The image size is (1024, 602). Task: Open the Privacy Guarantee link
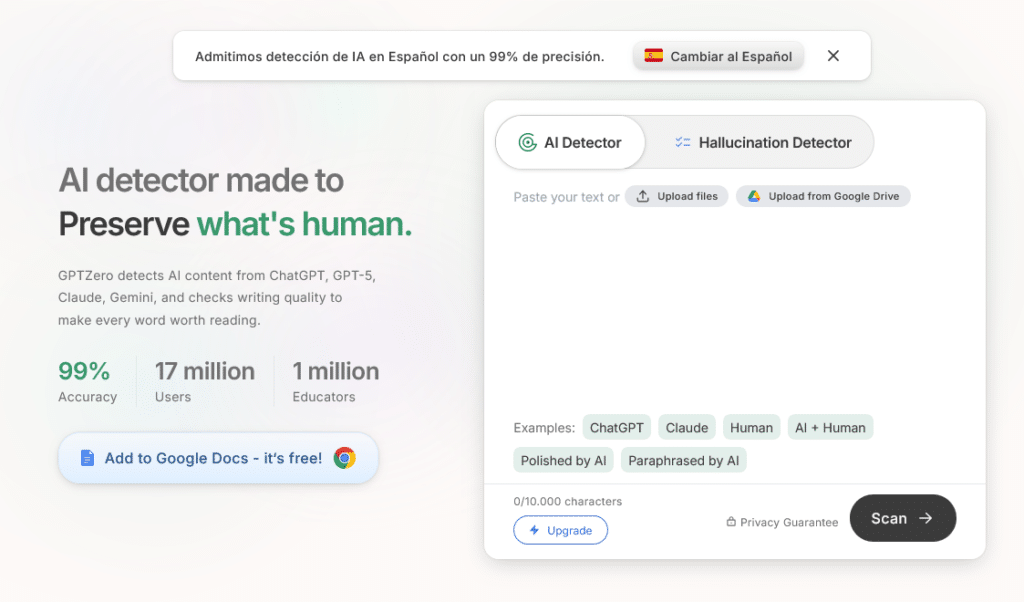point(782,522)
